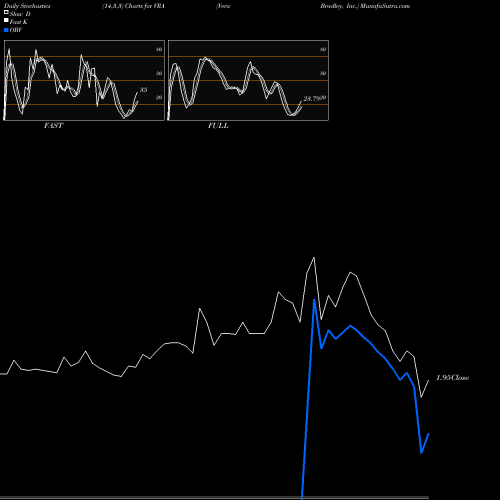Click the Slow D legend swatch

pyautogui.click(x=6, y=13)
